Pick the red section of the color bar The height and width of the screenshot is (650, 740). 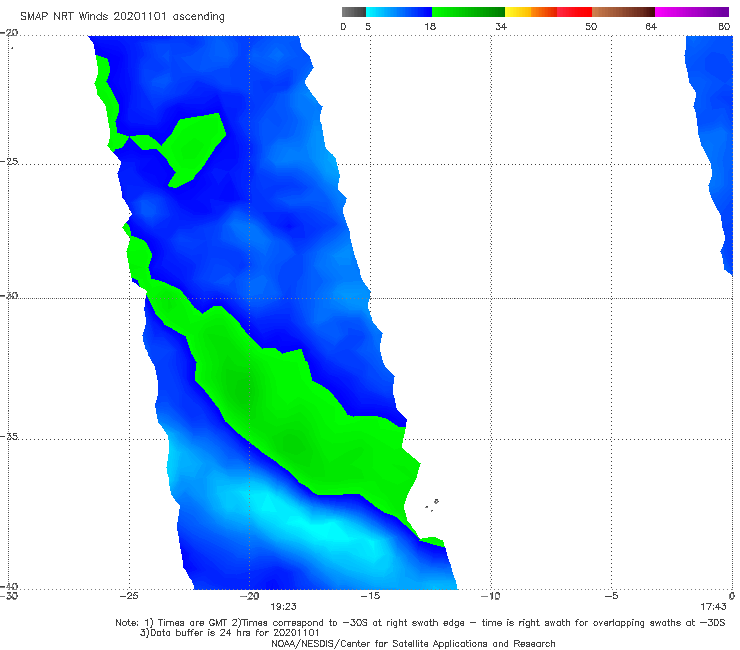pos(574,12)
